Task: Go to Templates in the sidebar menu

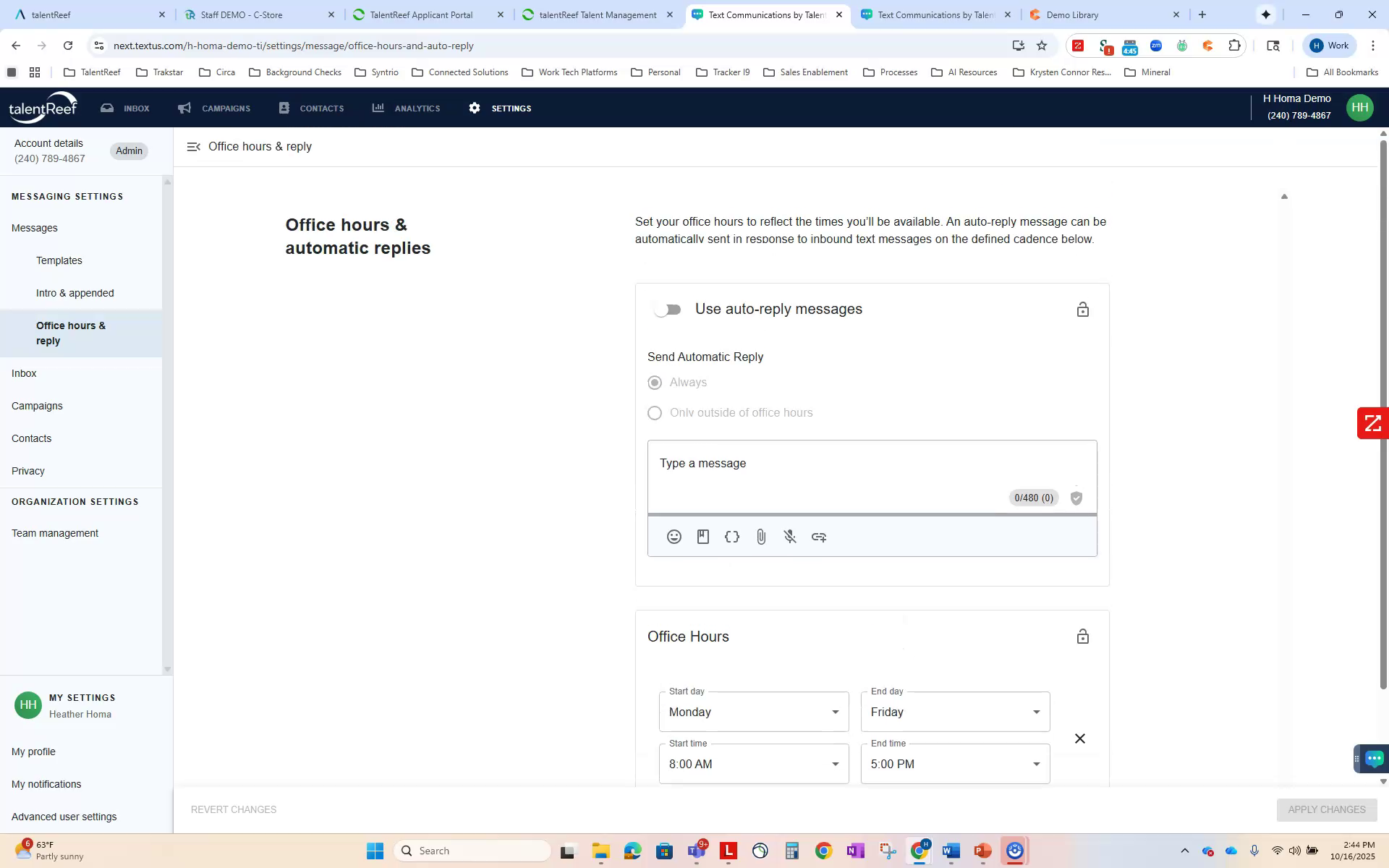Action: coord(59,260)
